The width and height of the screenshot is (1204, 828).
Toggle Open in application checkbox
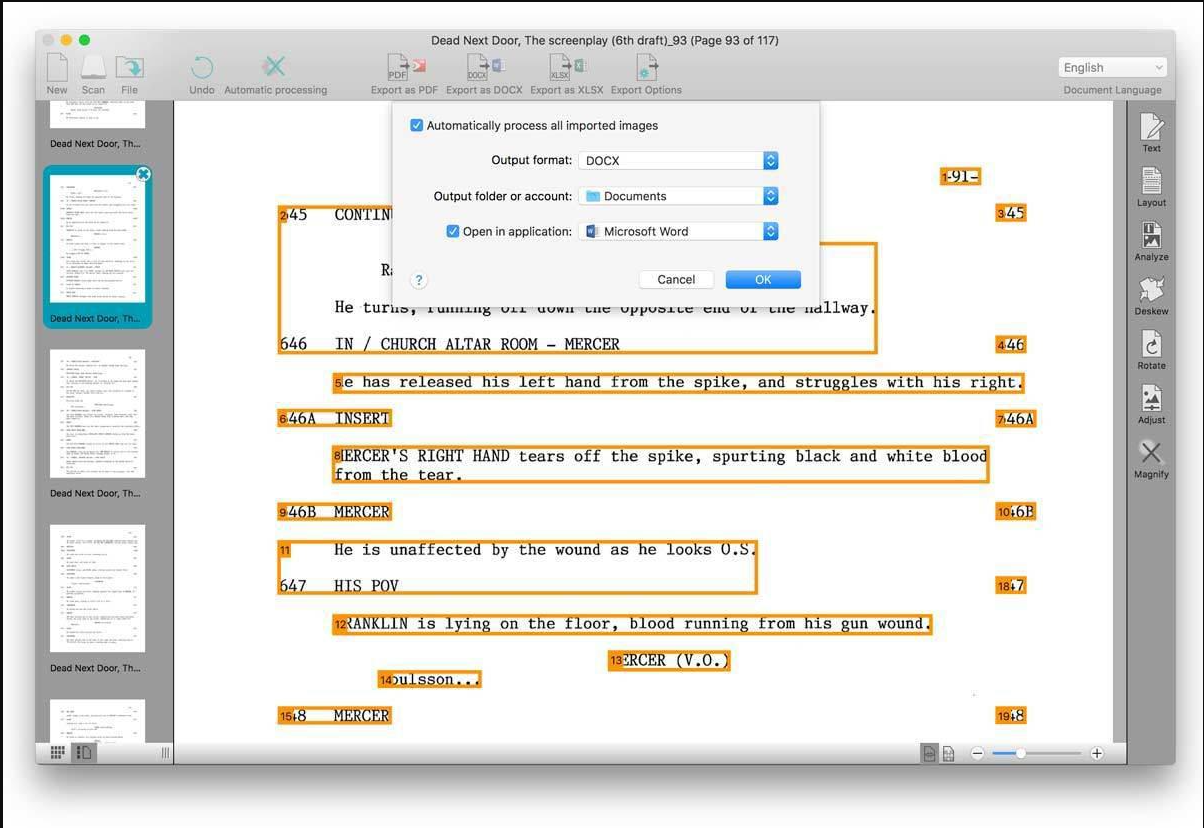click(453, 231)
